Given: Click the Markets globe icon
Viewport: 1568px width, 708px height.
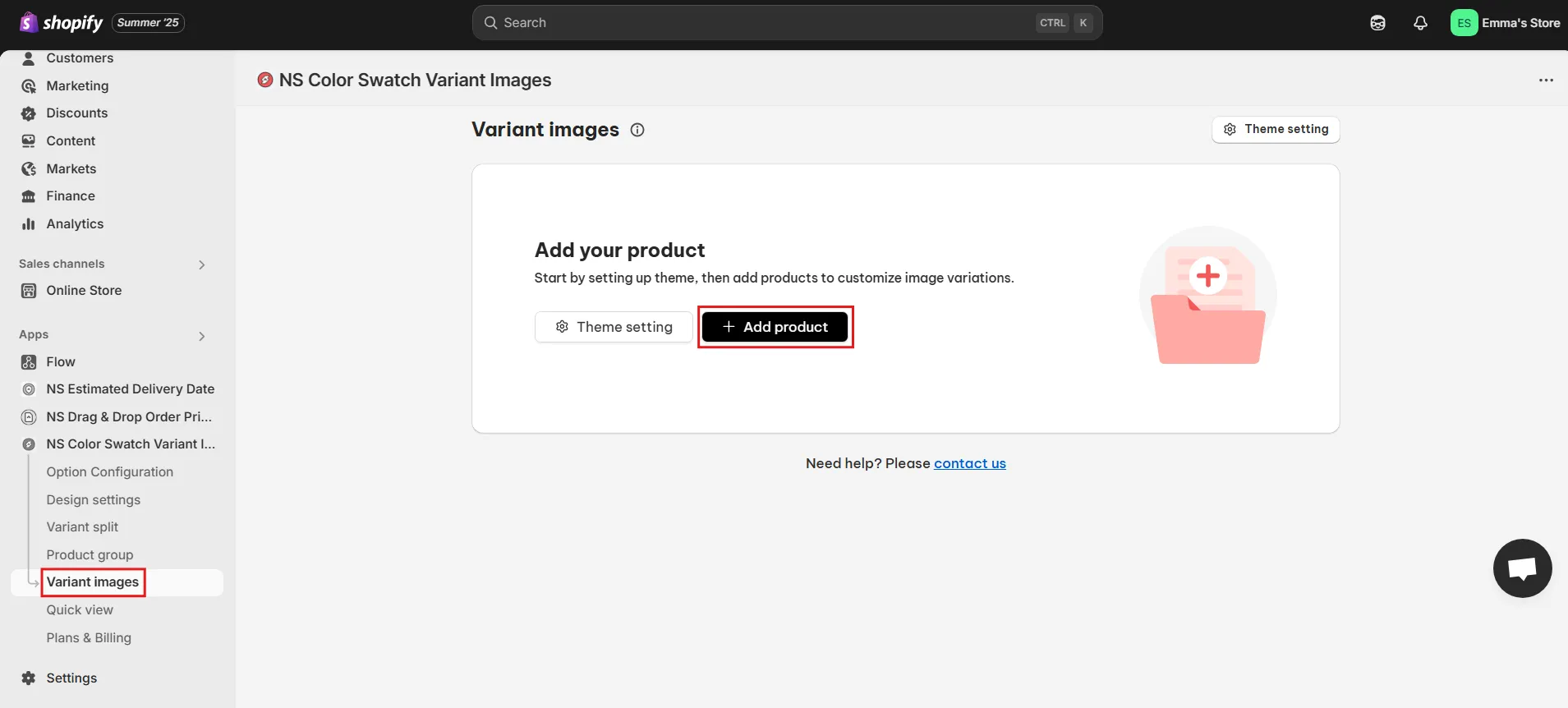Looking at the screenshot, I should point(29,168).
